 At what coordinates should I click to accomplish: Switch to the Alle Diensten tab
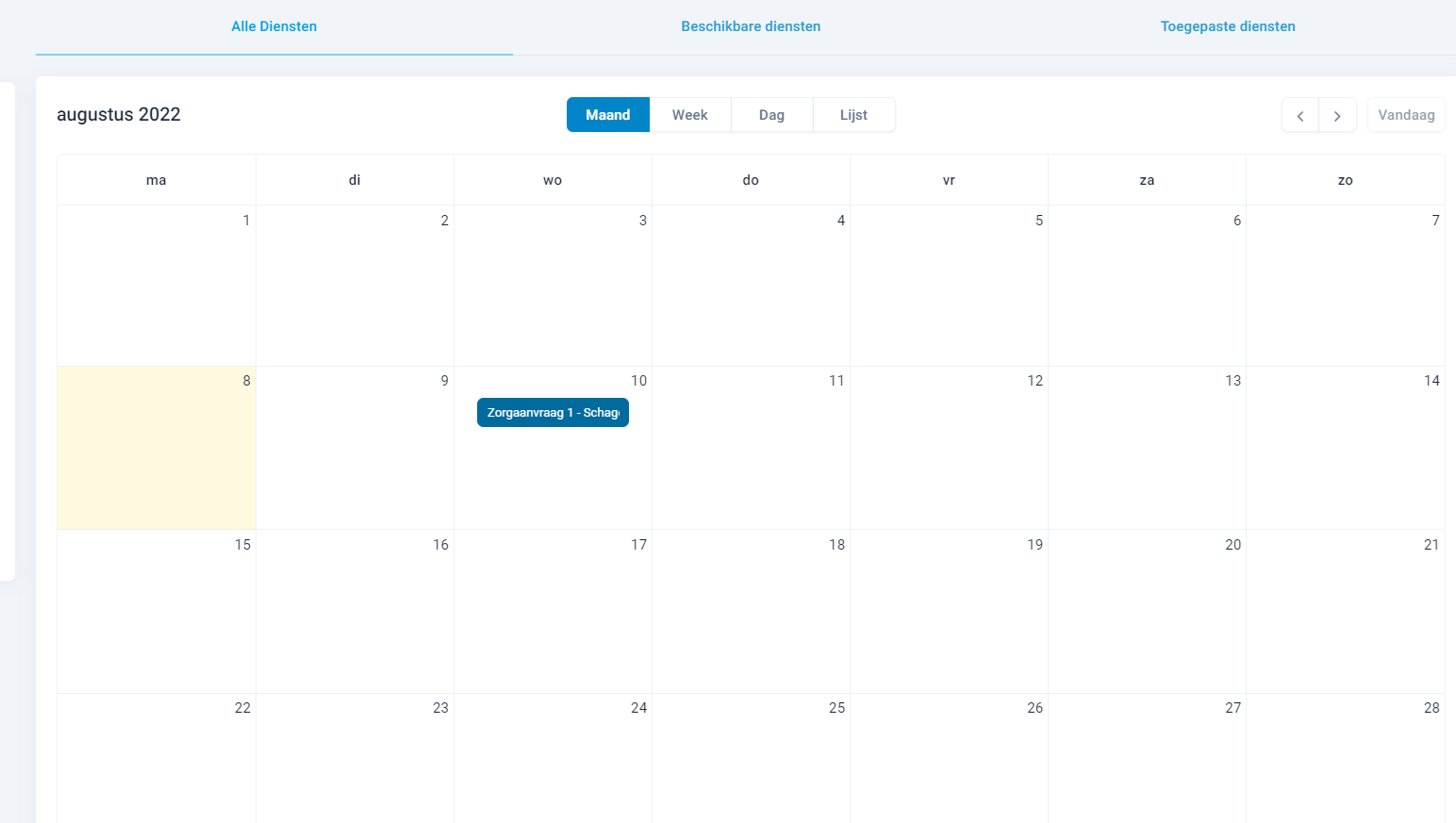click(x=274, y=26)
